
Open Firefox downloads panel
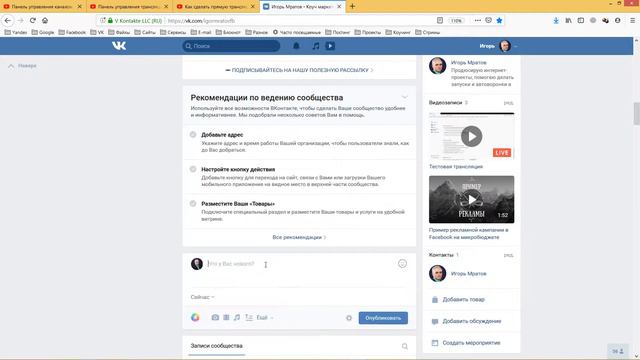[x=556, y=20]
